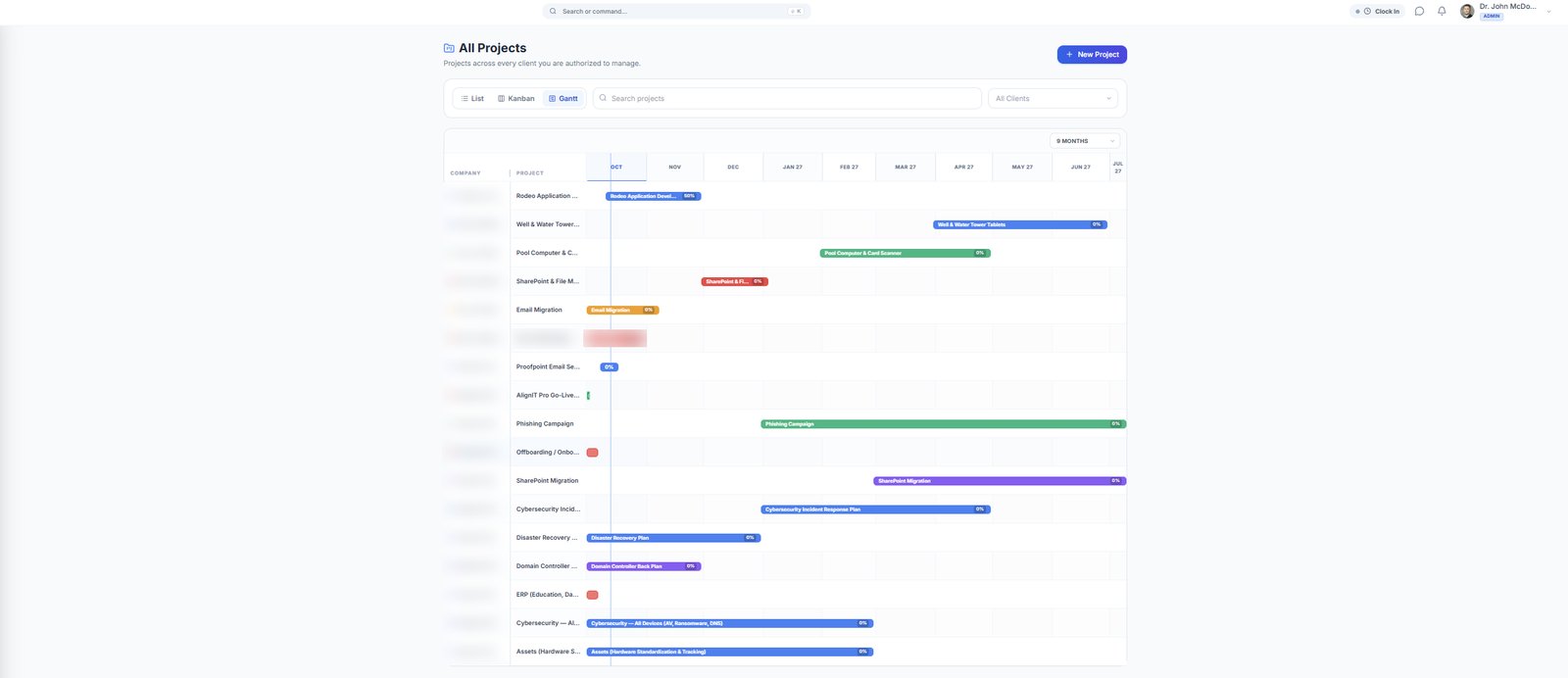
Task: Open the All Clients filter dropdown
Action: [x=1053, y=98]
